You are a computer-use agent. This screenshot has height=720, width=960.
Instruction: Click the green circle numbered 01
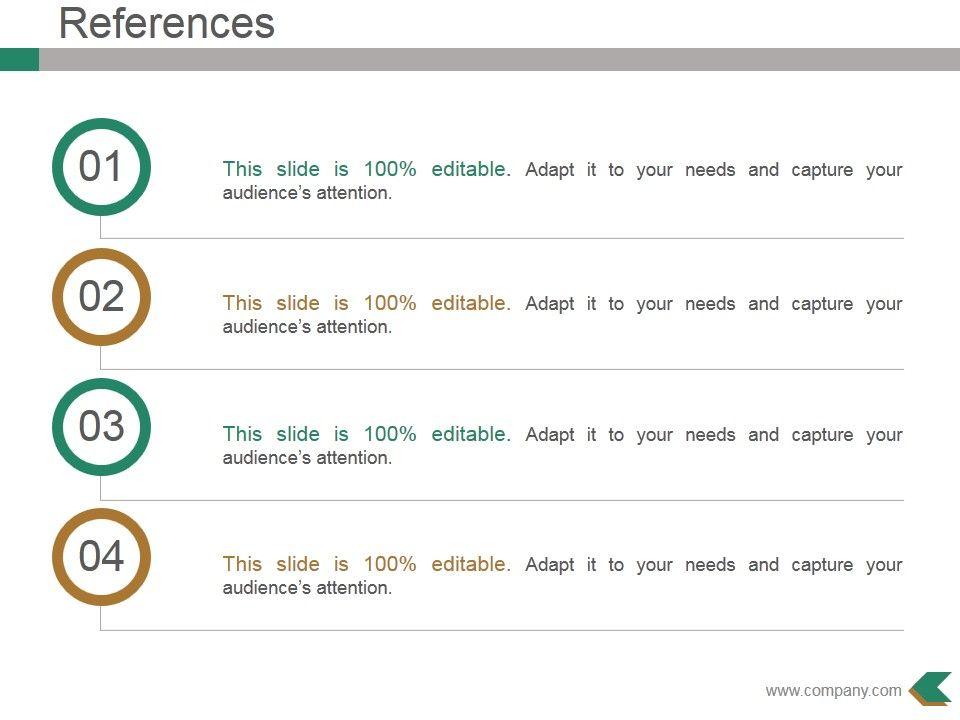(x=100, y=167)
